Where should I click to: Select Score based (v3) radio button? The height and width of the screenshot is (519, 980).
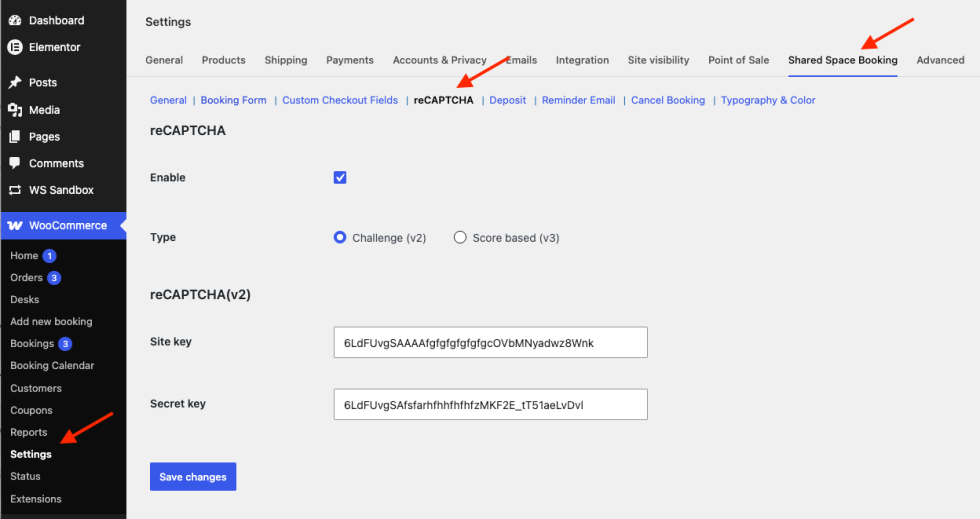460,238
